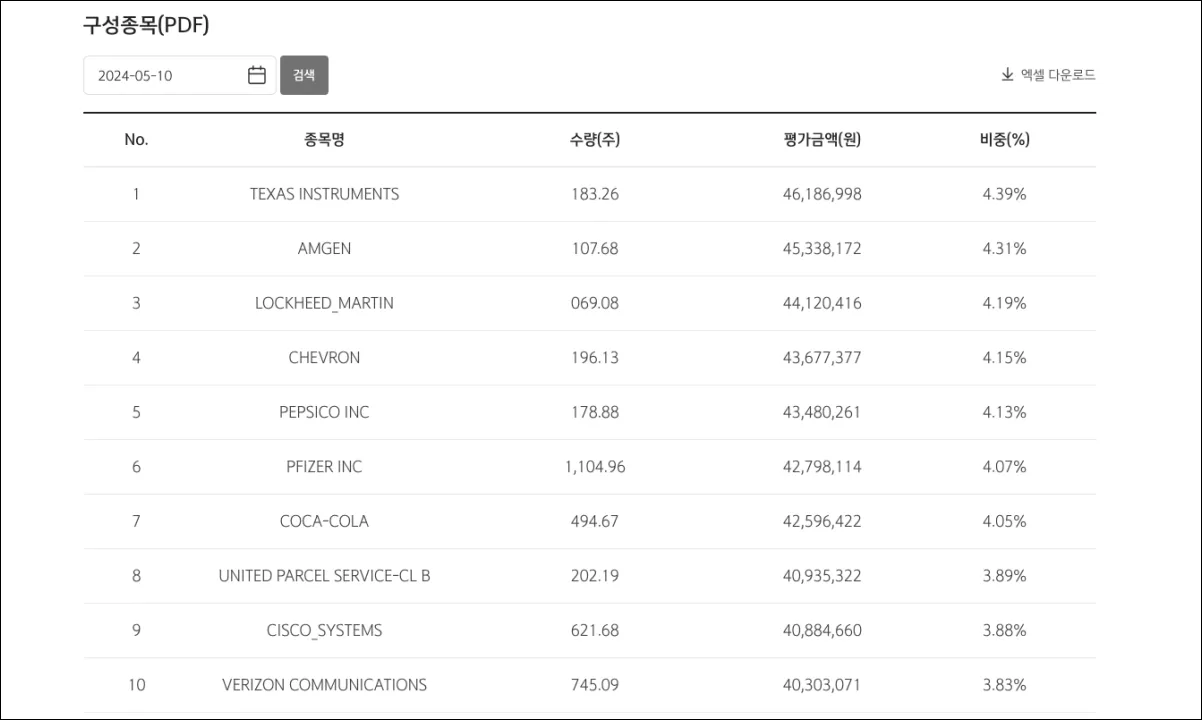Screen dimensions: 1202x720
Task: Select AMGEN stock name
Action: [x=324, y=249]
